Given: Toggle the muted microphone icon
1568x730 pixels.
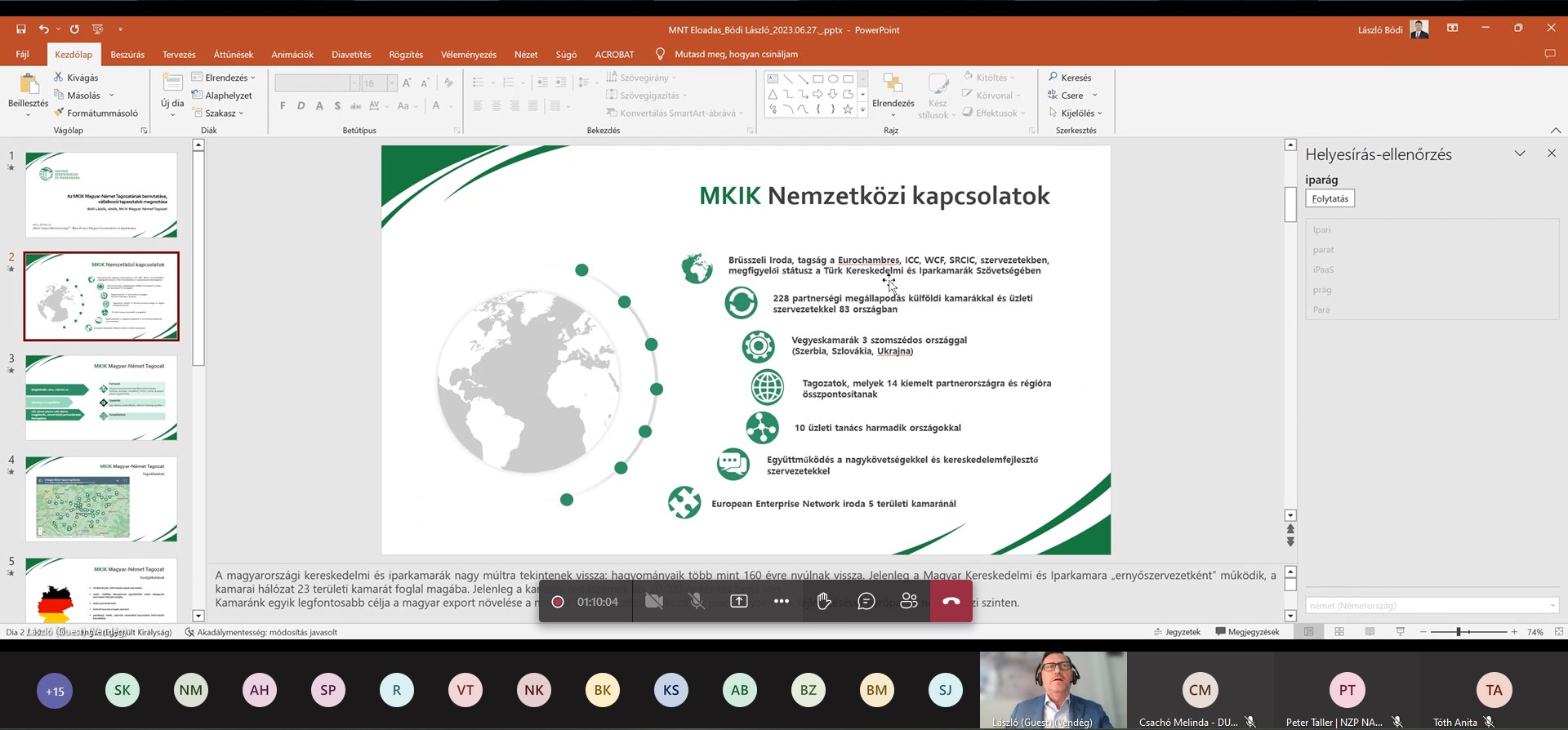Looking at the screenshot, I should click(697, 602).
